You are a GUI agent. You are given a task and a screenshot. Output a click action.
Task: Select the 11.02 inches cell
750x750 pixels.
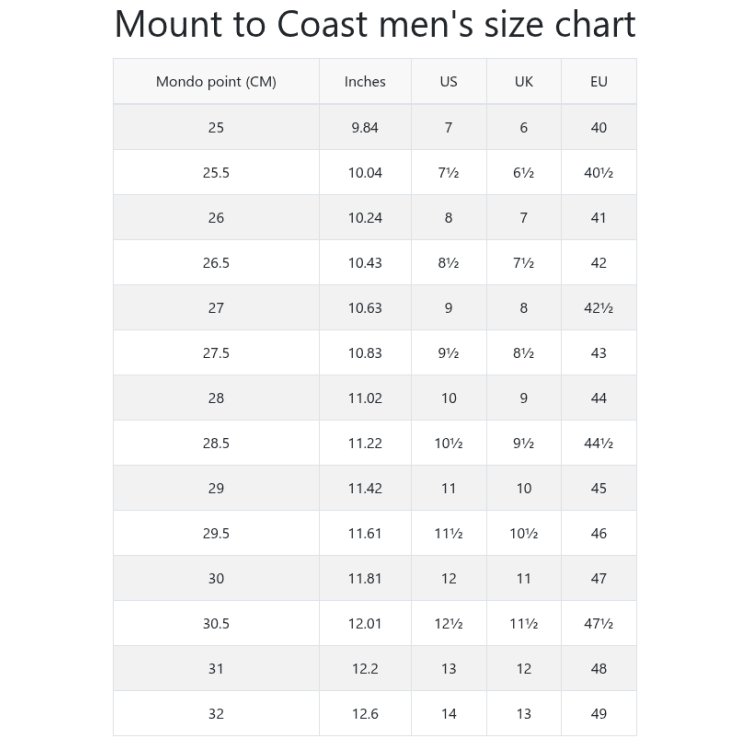365,398
